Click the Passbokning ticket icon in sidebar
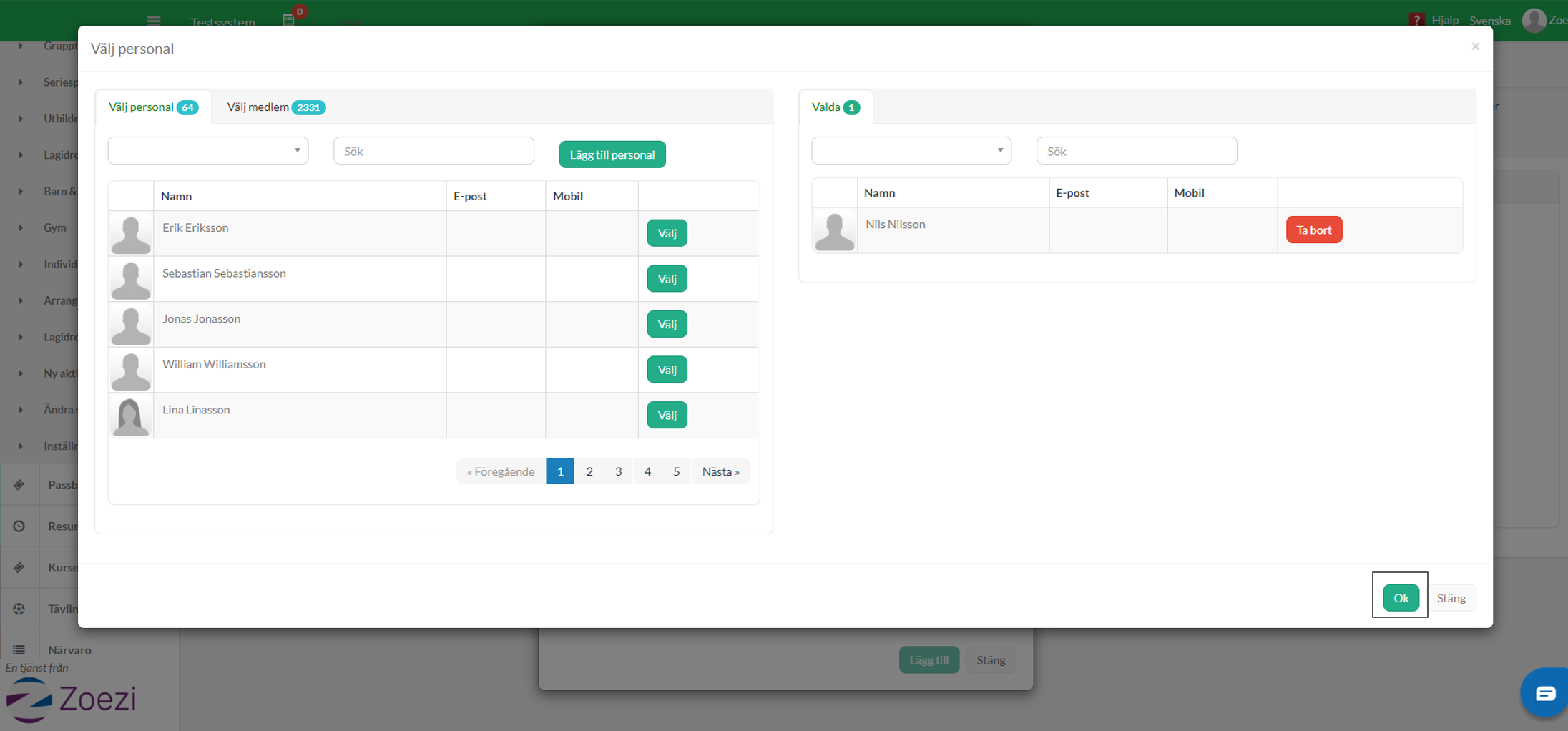 19,485
